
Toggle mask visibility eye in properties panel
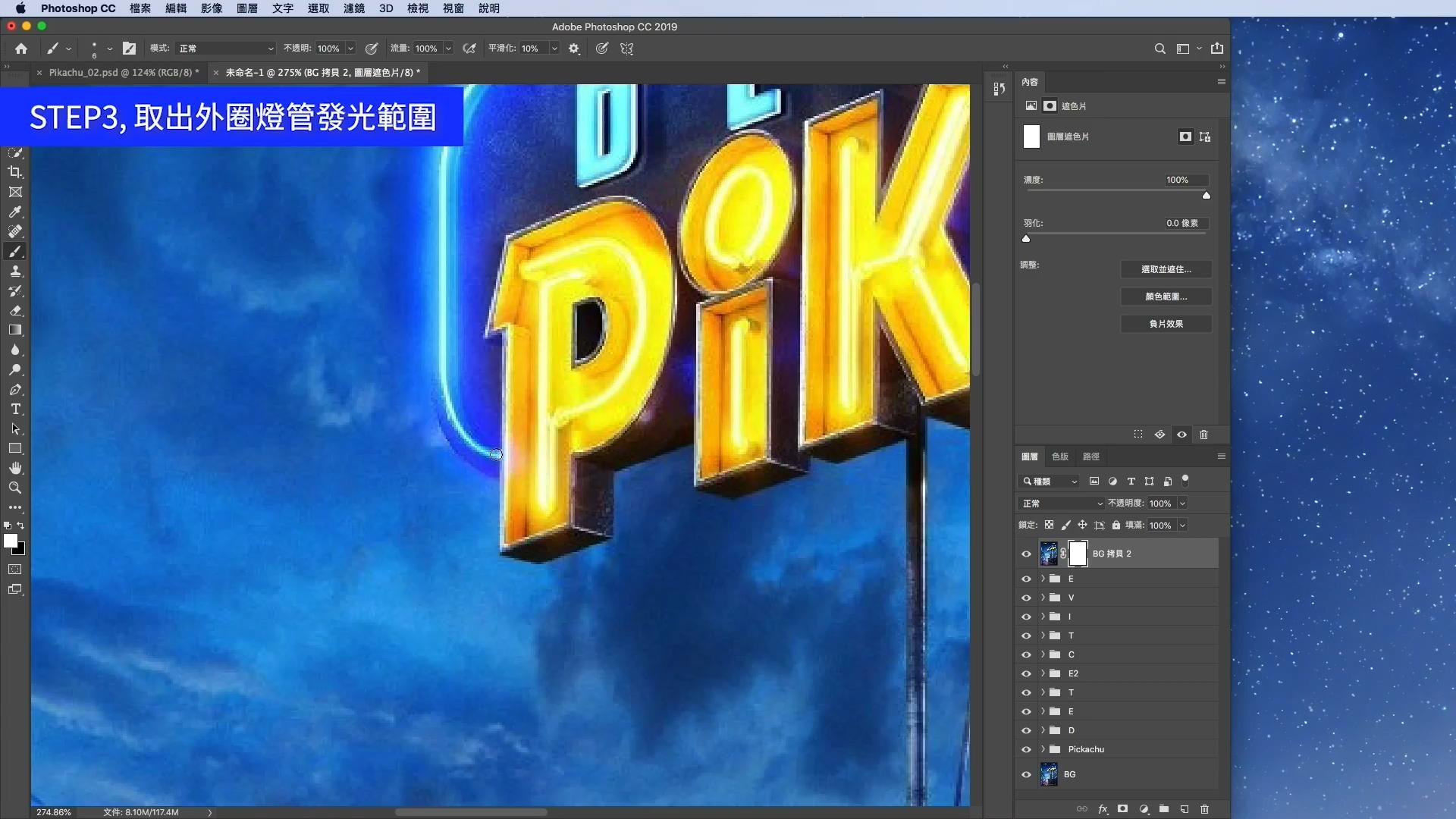click(1181, 435)
